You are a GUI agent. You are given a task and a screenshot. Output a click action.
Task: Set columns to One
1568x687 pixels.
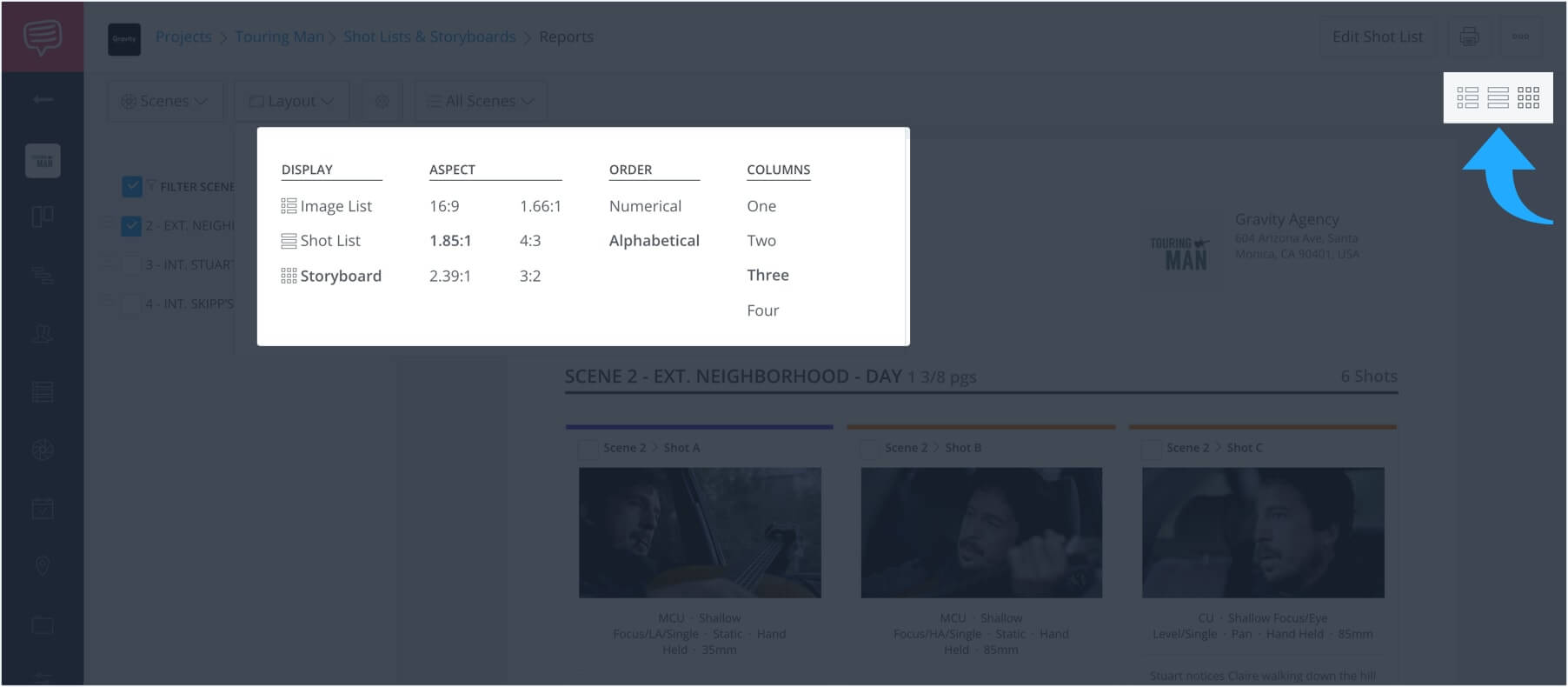click(761, 206)
